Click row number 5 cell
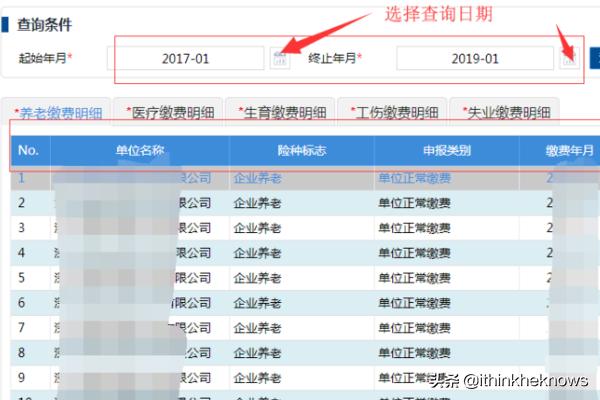This screenshot has height=400, width=600. pyautogui.click(x=30, y=278)
